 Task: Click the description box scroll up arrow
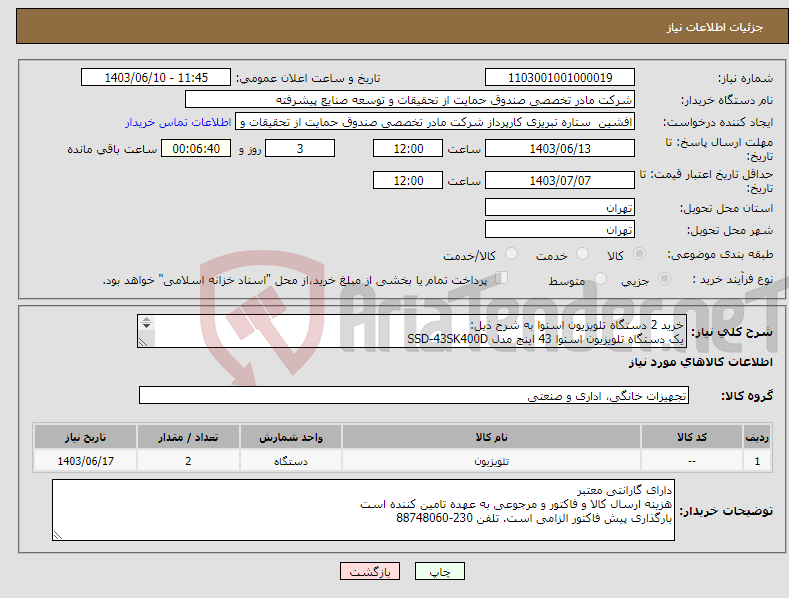[x=146, y=319]
